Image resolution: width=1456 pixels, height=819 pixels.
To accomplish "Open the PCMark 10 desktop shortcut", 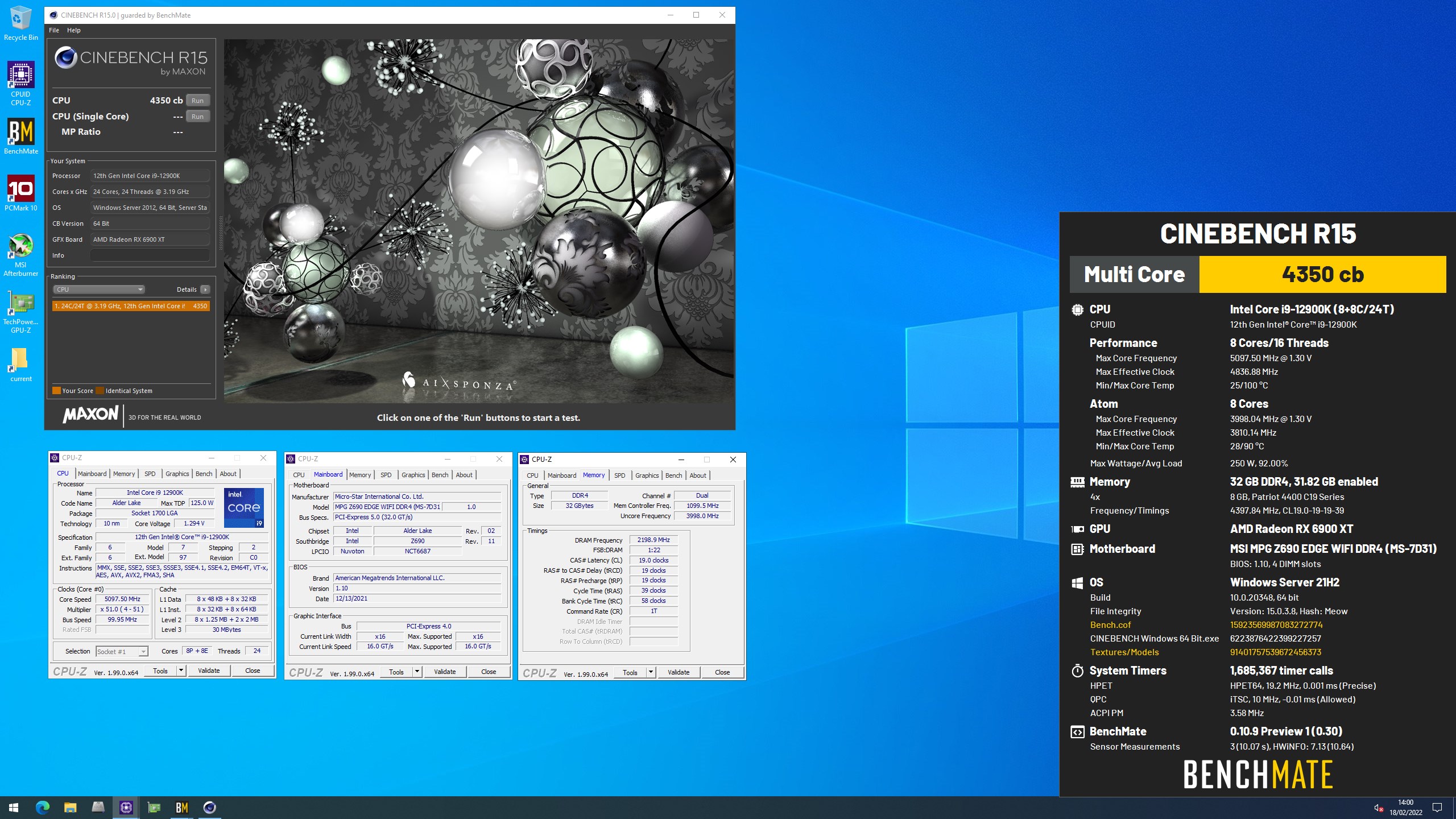I will tap(20, 193).
